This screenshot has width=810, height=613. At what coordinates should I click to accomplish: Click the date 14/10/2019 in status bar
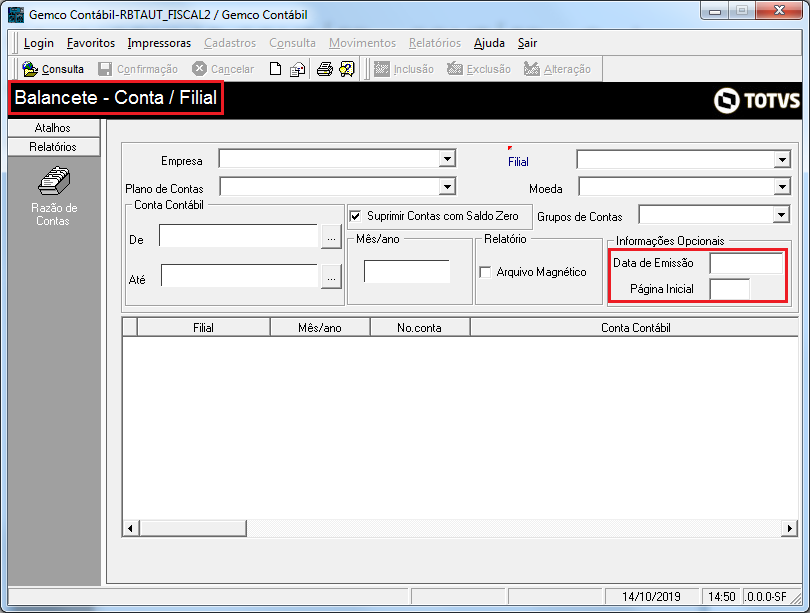[651, 596]
